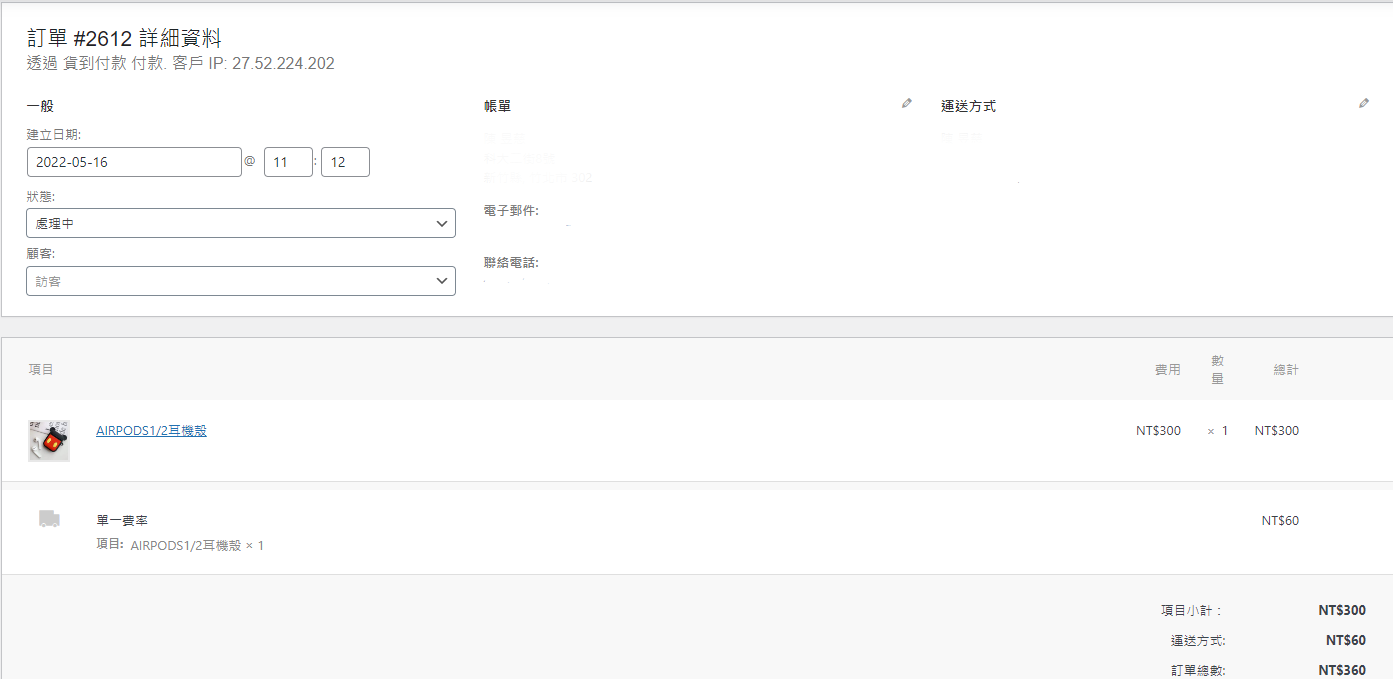
Task: Click the item quantity × 1
Action: point(1217,431)
